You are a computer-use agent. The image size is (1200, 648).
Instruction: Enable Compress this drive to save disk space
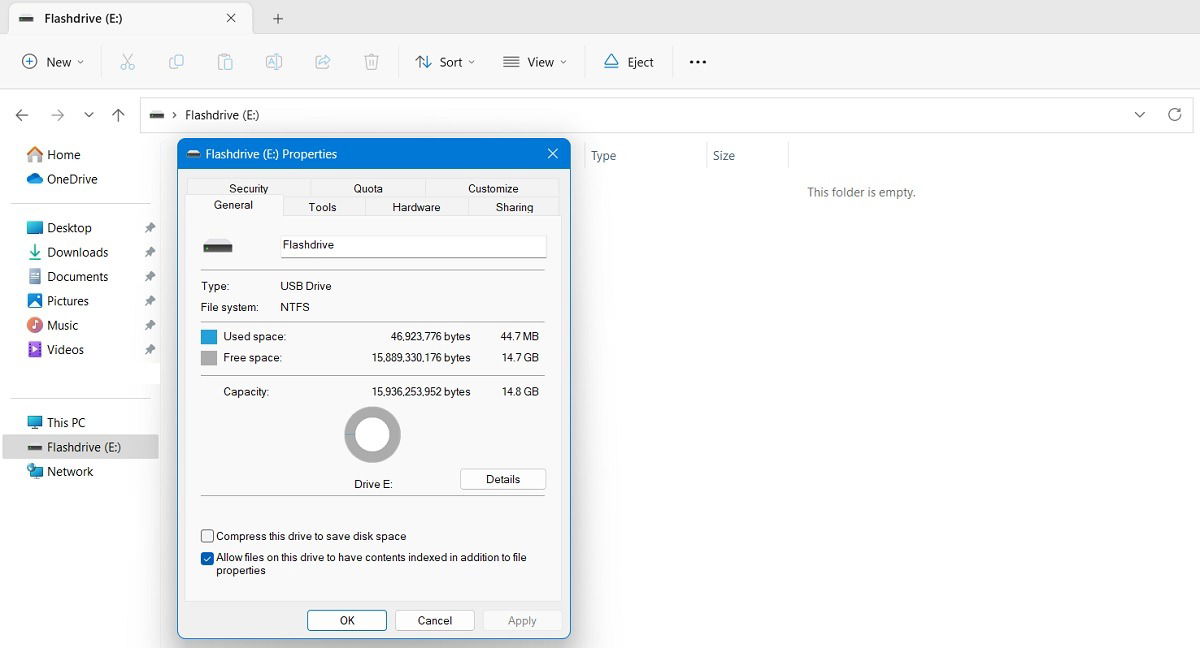(207, 536)
